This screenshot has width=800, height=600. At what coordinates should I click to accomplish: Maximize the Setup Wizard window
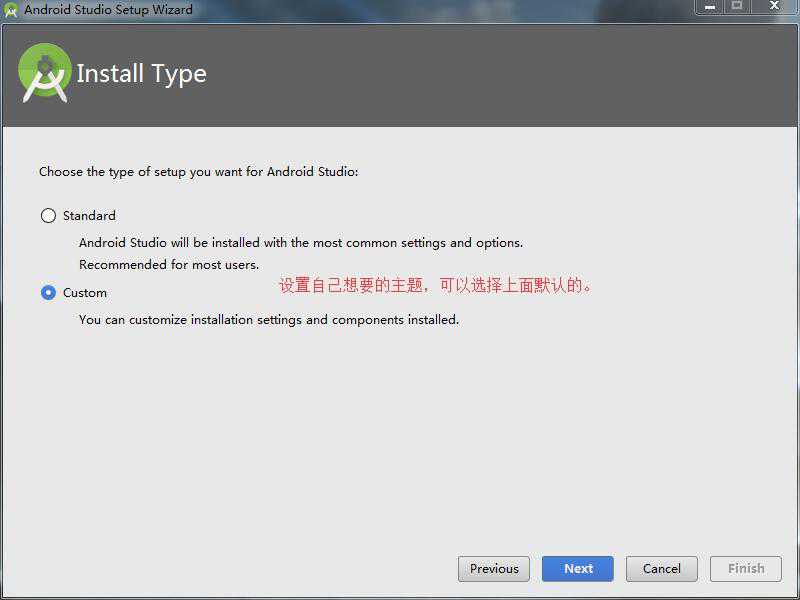tap(737, 7)
